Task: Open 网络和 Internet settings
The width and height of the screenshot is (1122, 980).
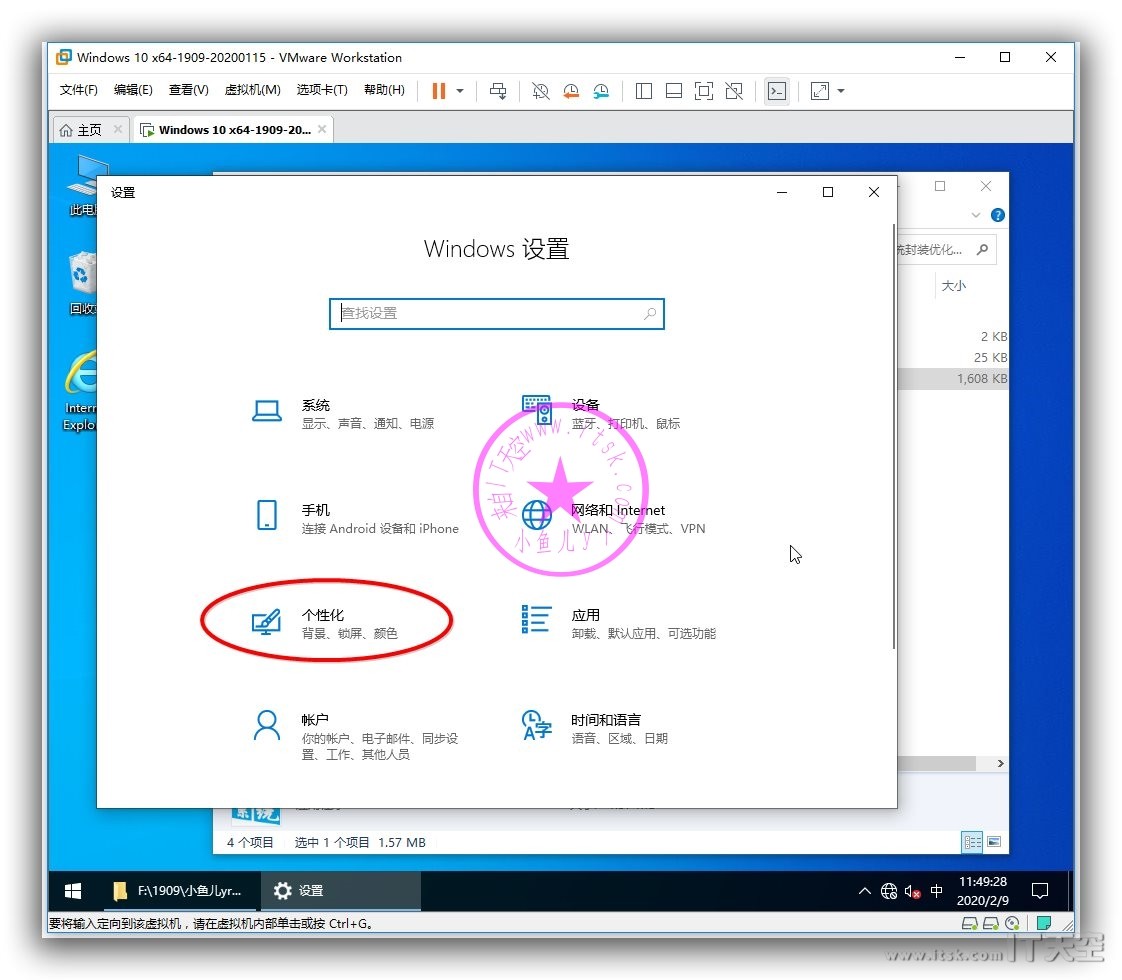Action: tap(613, 518)
